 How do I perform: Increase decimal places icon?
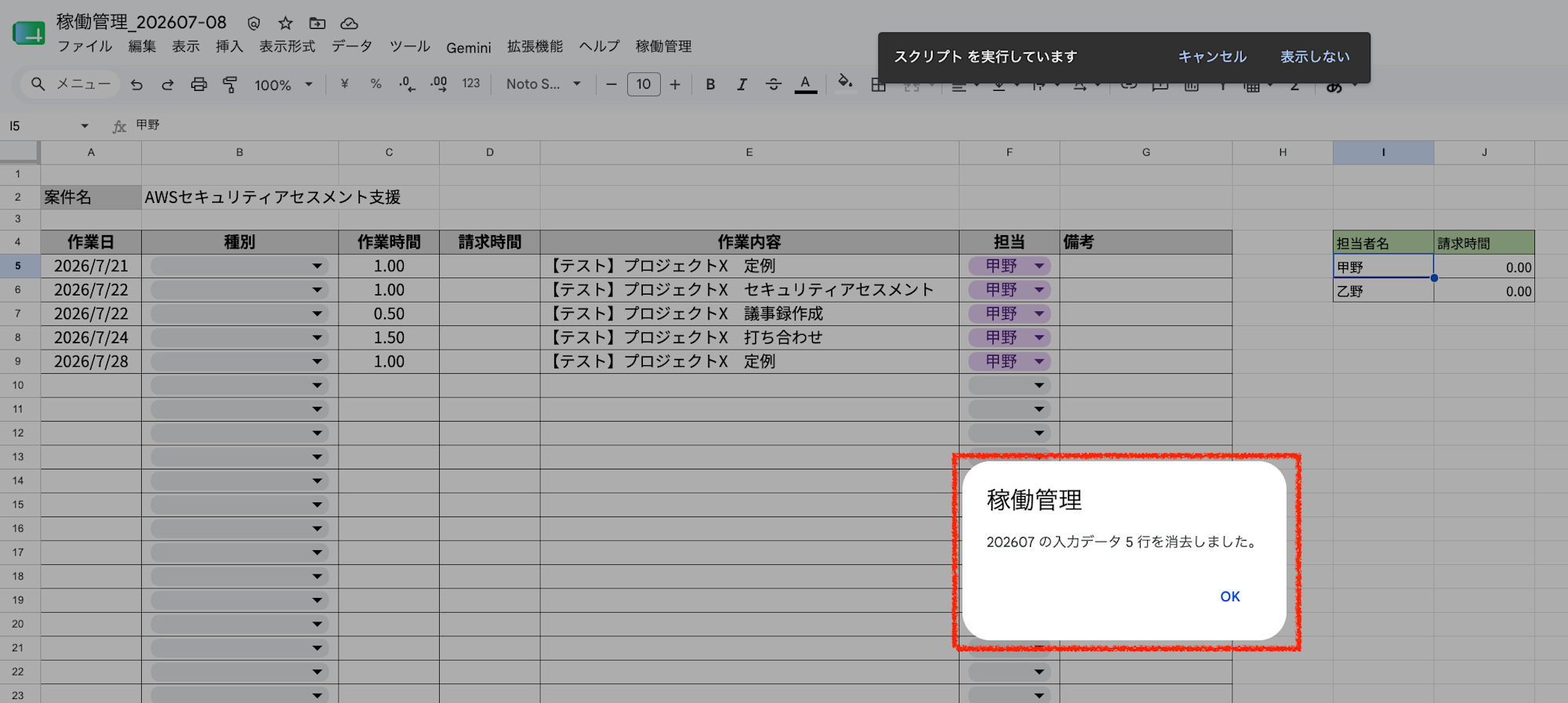(x=439, y=84)
